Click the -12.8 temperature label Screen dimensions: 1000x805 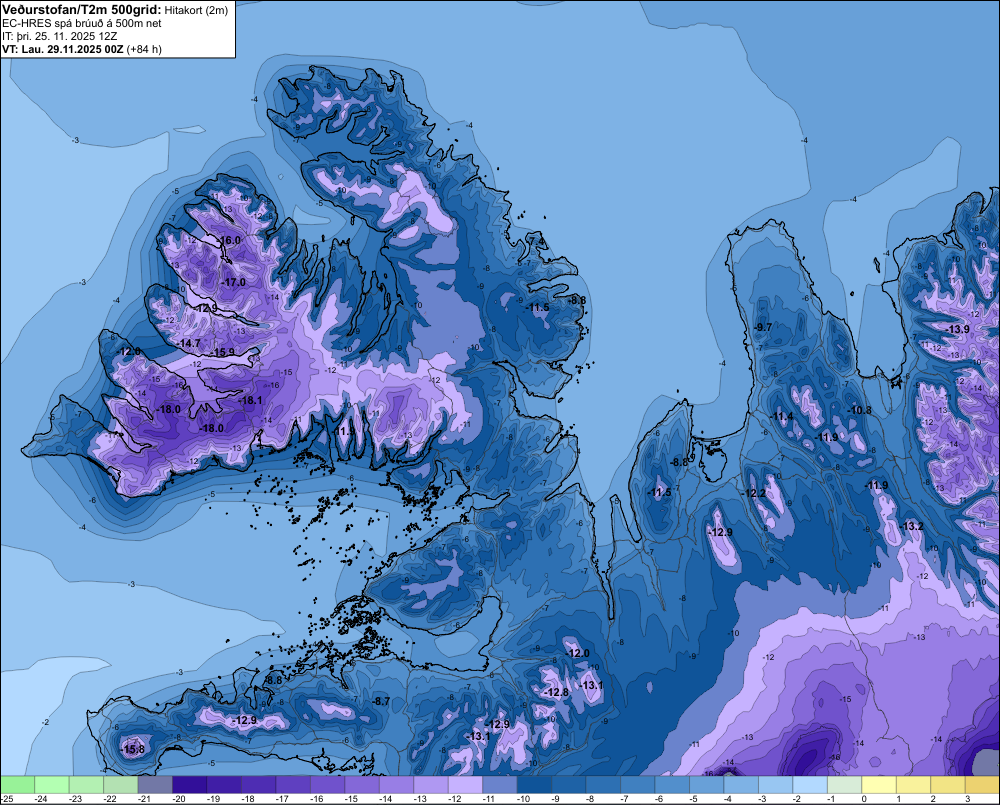tap(557, 692)
